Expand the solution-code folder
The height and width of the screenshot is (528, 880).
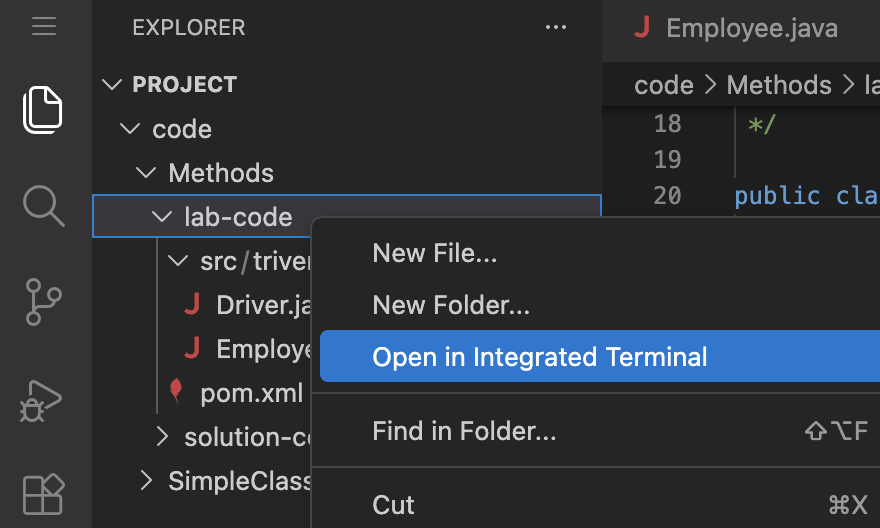(x=162, y=437)
